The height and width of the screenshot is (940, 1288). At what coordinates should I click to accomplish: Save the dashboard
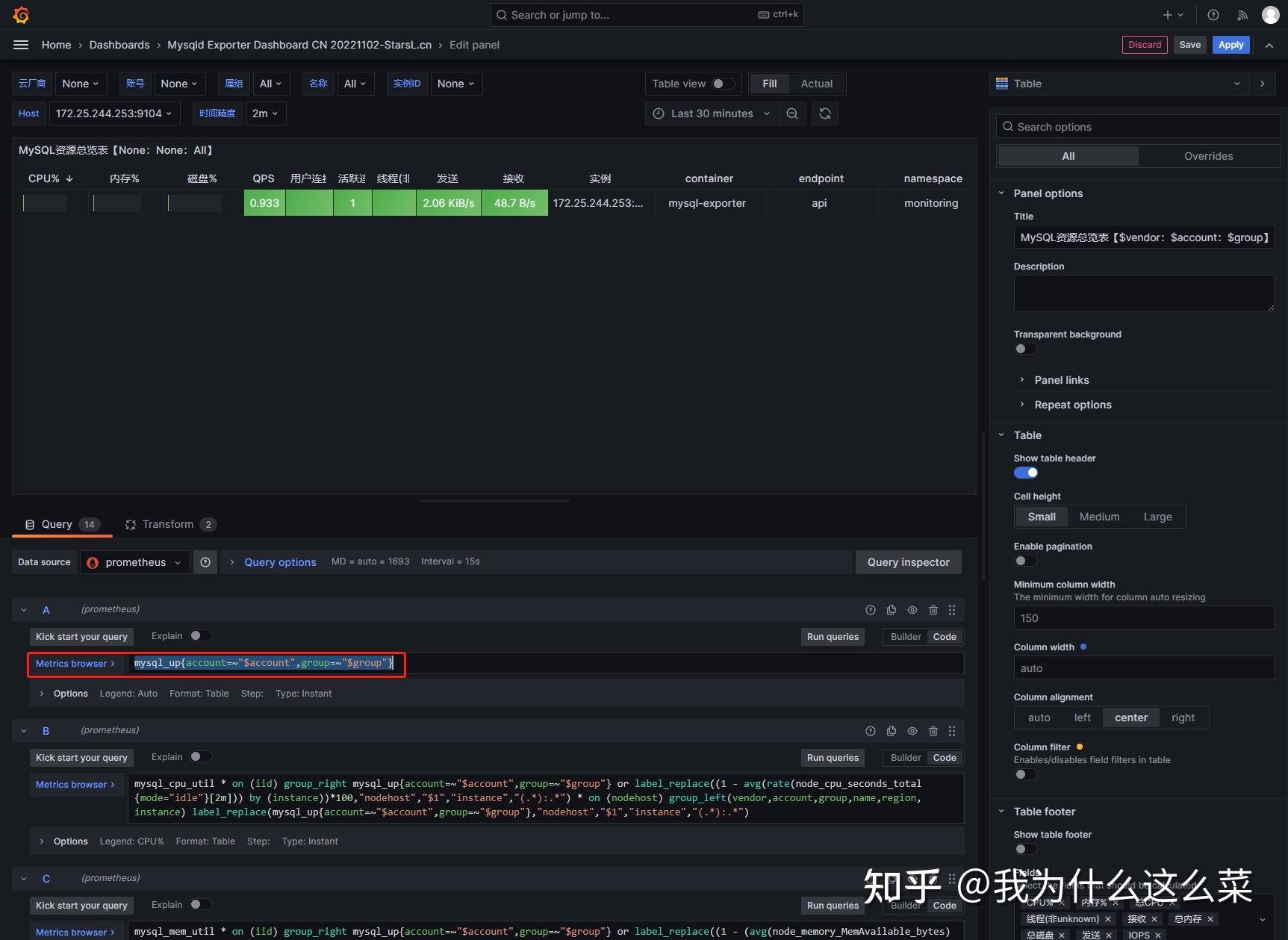(x=1189, y=45)
